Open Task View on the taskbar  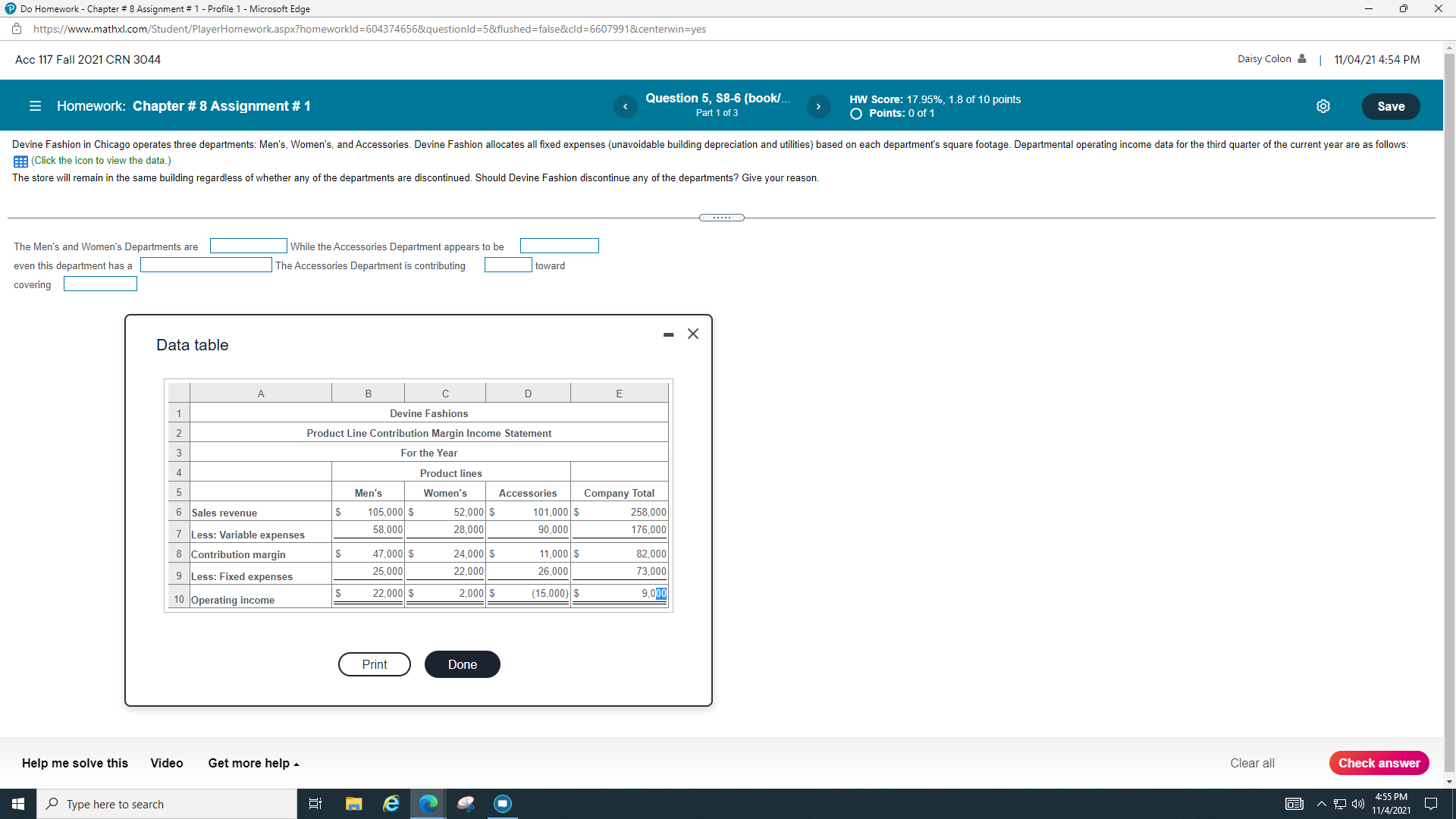tap(315, 804)
